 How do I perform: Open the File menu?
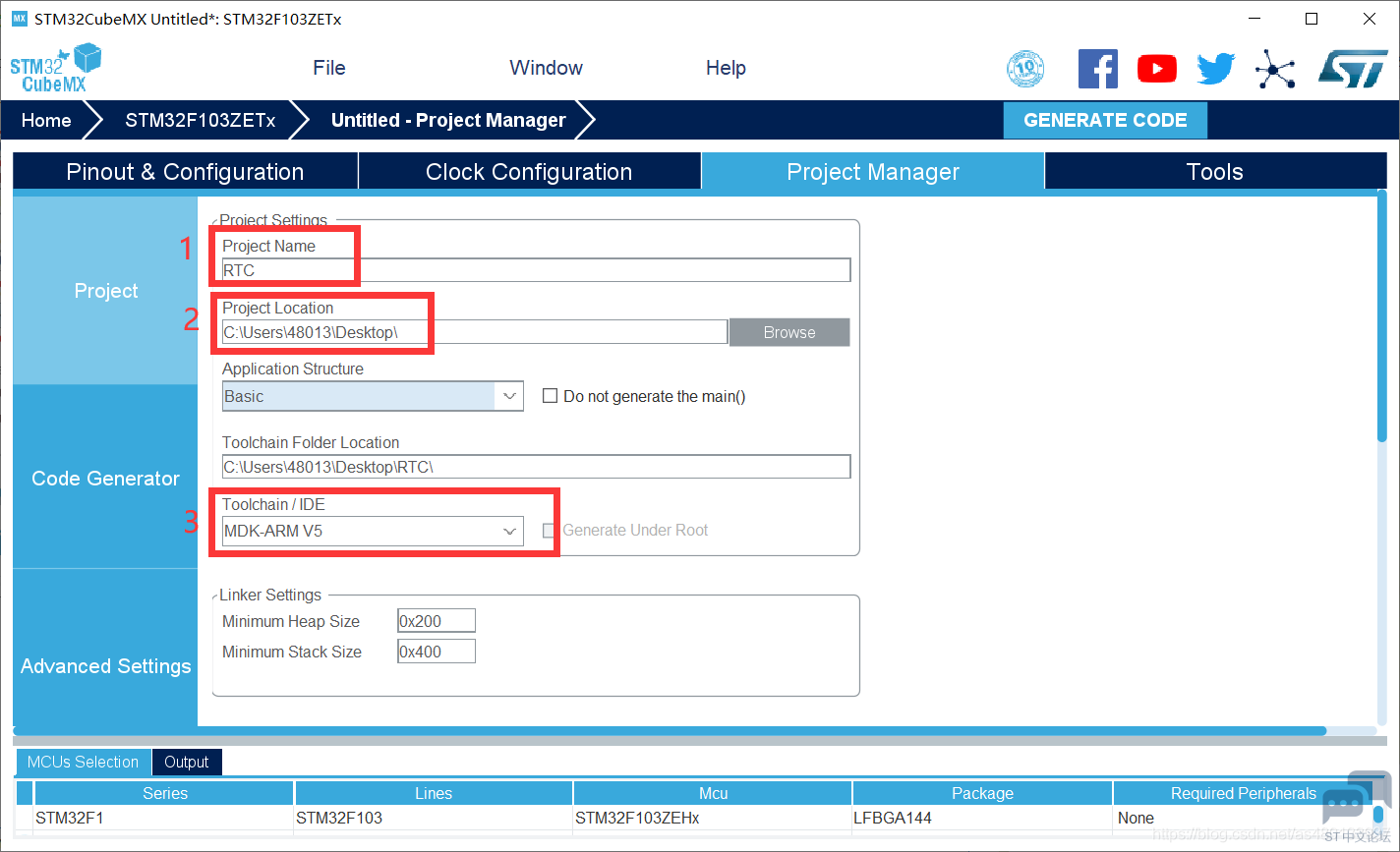click(329, 68)
